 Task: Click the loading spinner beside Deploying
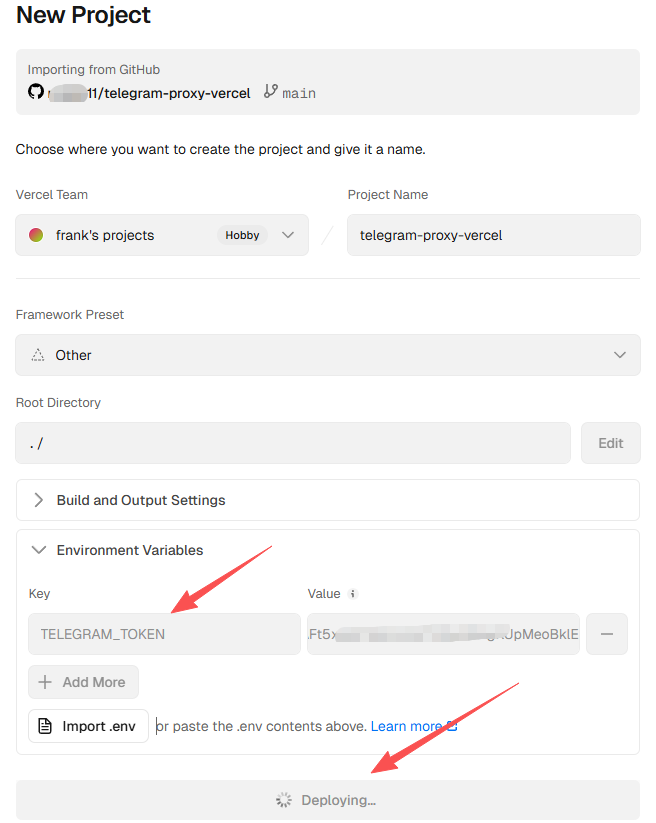coord(284,800)
